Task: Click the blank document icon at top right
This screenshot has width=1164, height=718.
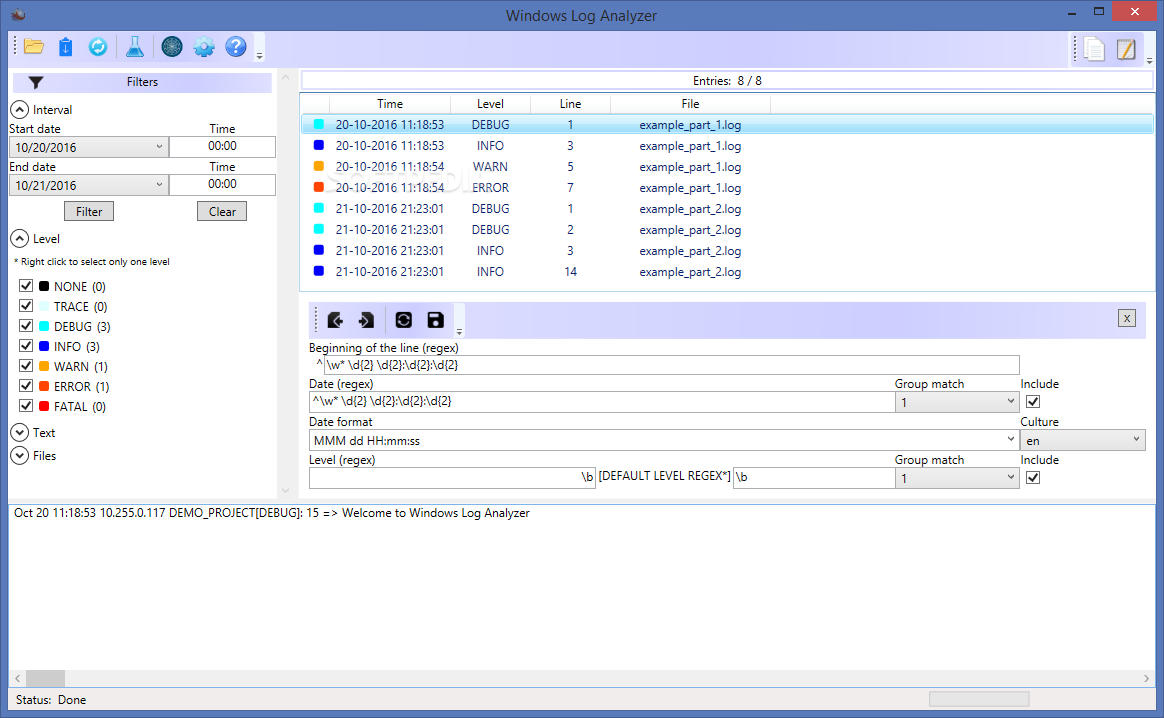Action: [1093, 49]
